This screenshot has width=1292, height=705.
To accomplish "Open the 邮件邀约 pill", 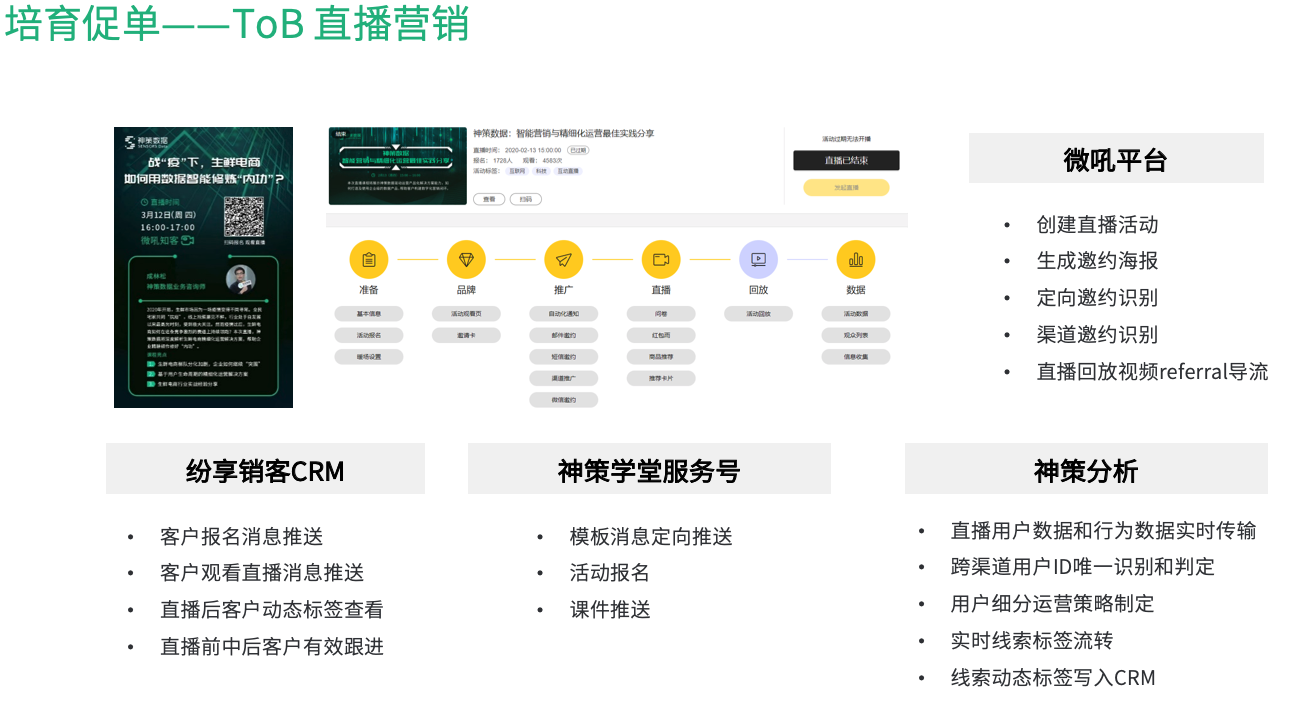I will click(564, 335).
